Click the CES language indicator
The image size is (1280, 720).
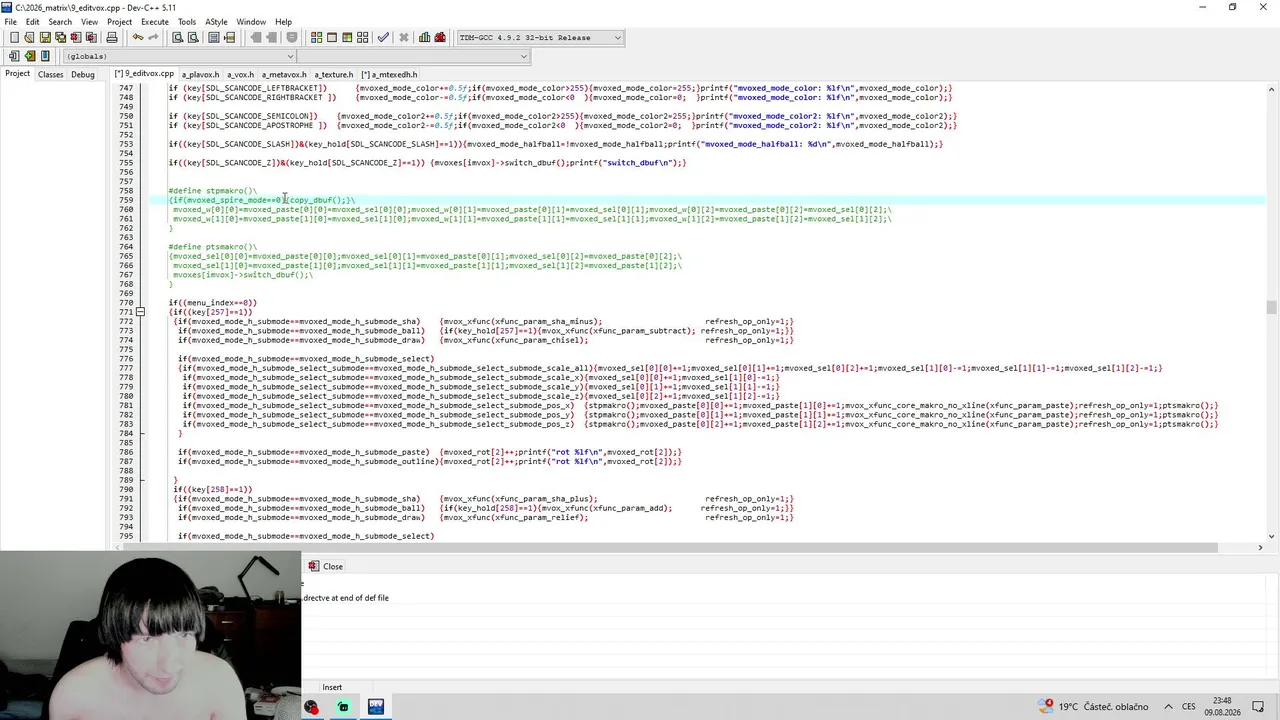[x=1189, y=707]
